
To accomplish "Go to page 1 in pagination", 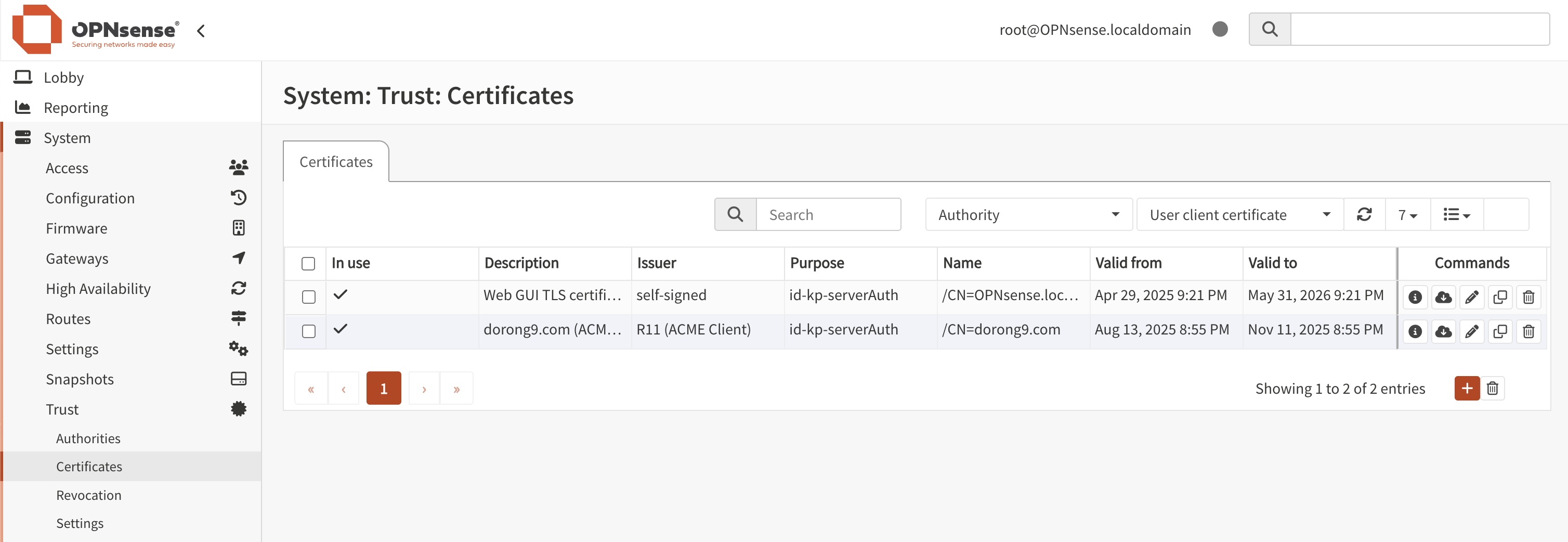I will (384, 389).
